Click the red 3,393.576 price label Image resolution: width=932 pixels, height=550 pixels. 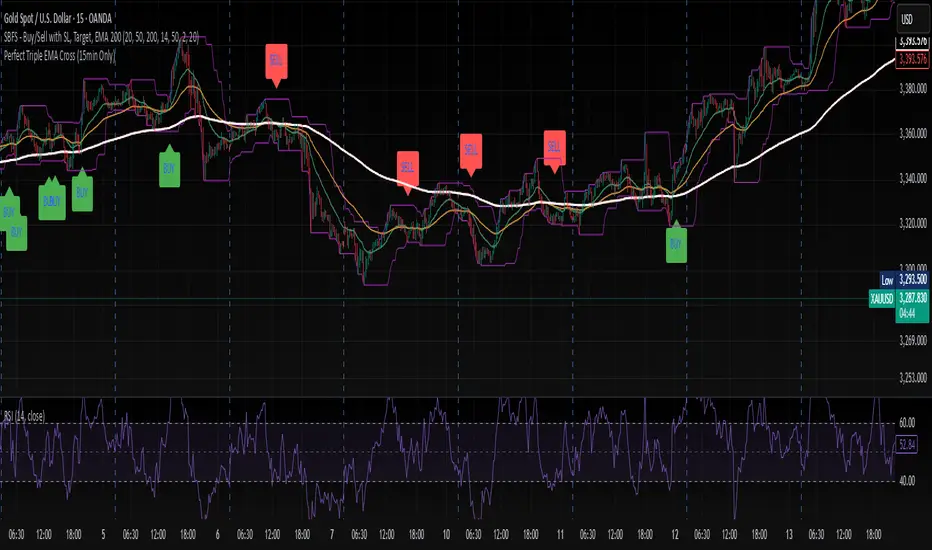coord(912,59)
